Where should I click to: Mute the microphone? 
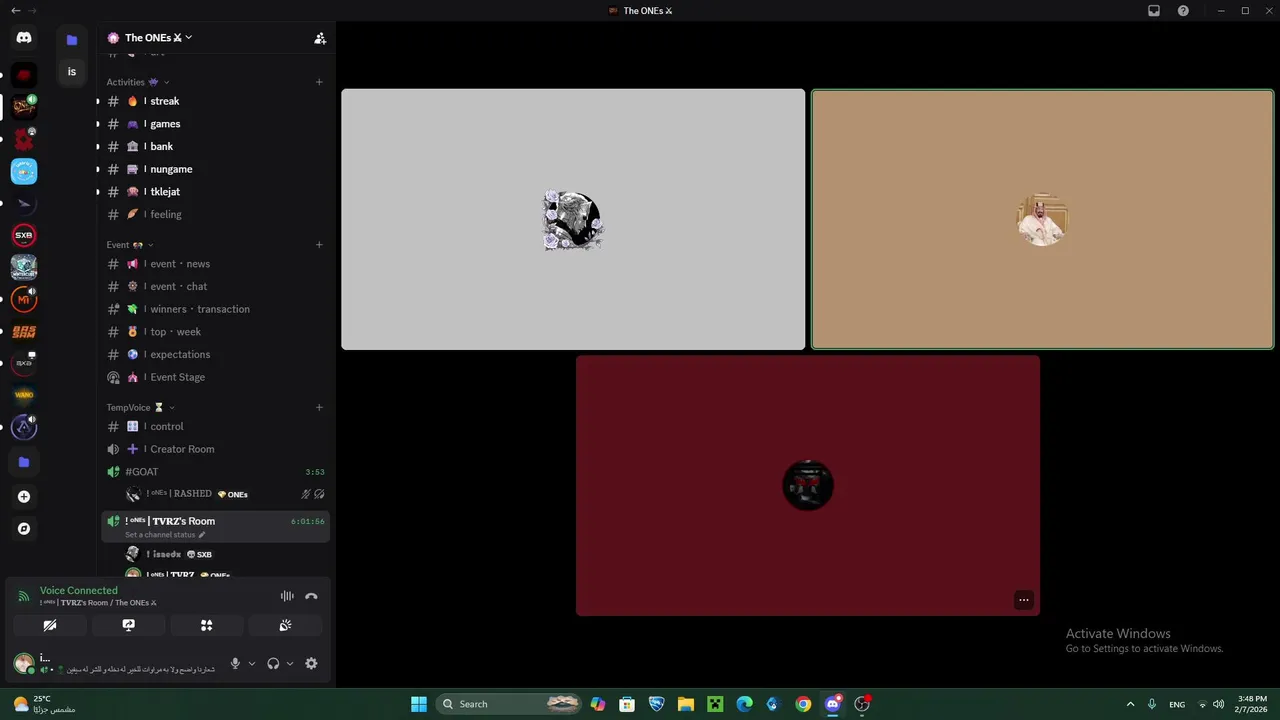click(235, 663)
